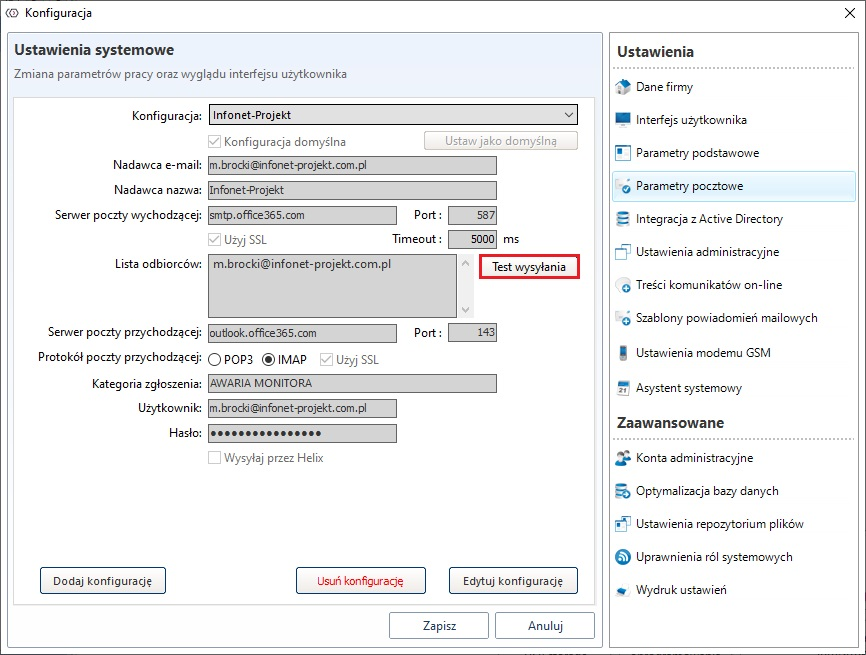Click the Integracja z Active Directory icon

point(623,219)
